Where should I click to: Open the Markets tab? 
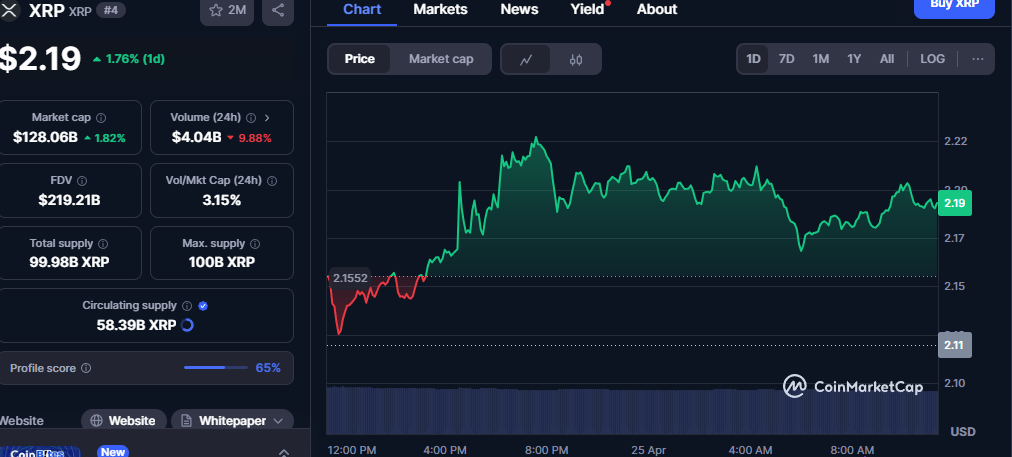click(440, 10)
